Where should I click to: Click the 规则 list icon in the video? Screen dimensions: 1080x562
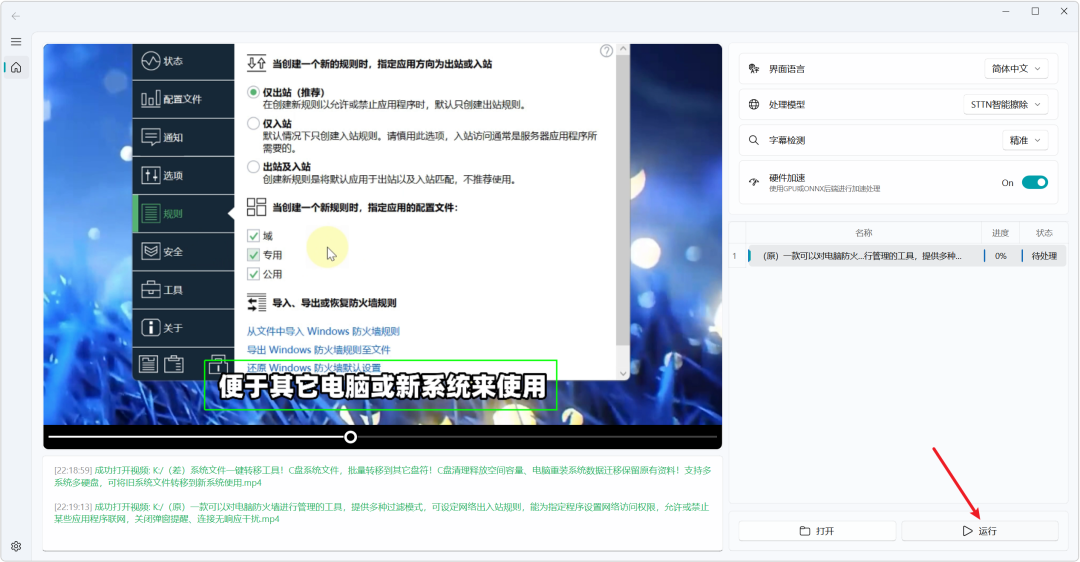(x=151, y=214)
